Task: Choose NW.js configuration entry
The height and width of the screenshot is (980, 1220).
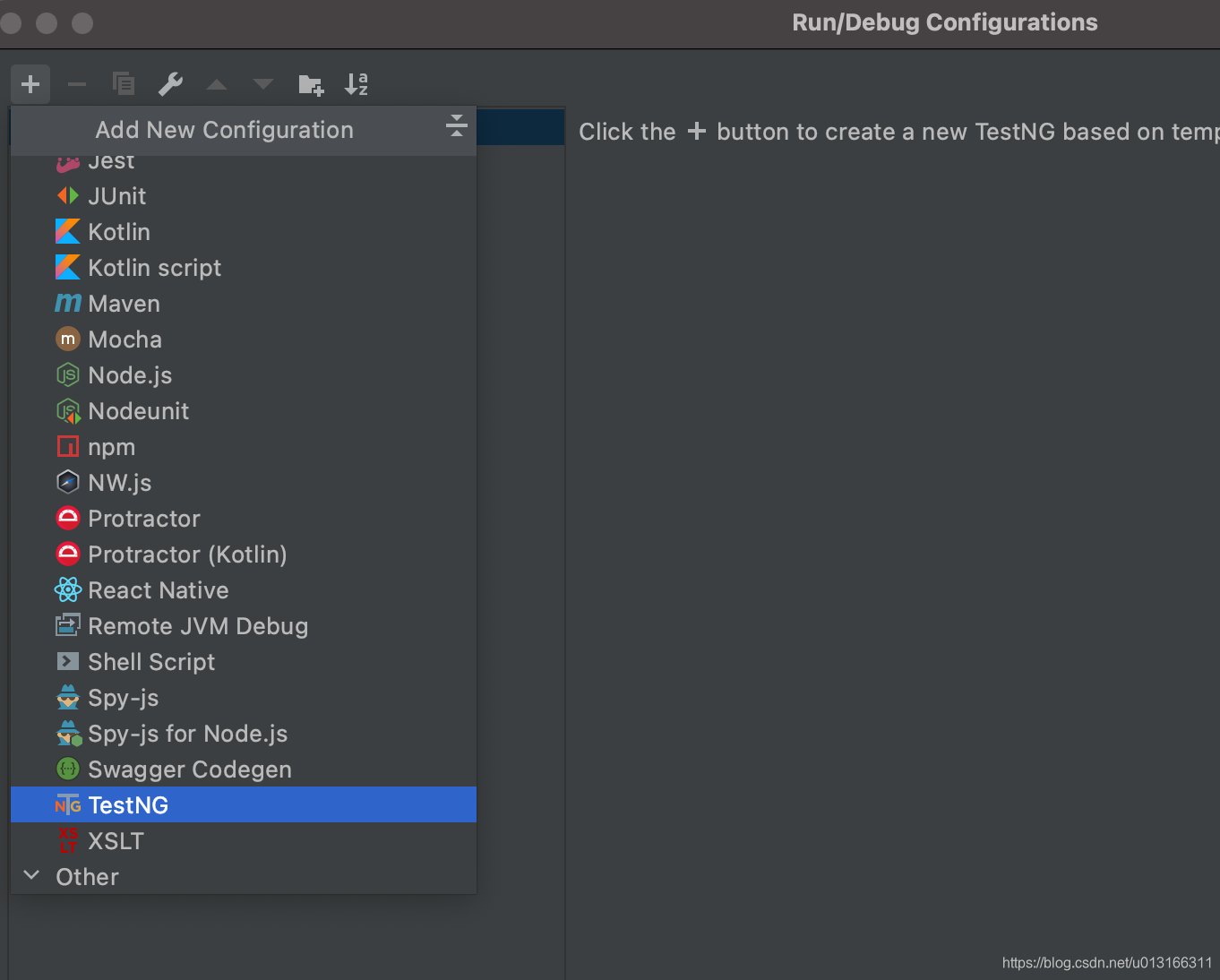Action: point(244,482)
